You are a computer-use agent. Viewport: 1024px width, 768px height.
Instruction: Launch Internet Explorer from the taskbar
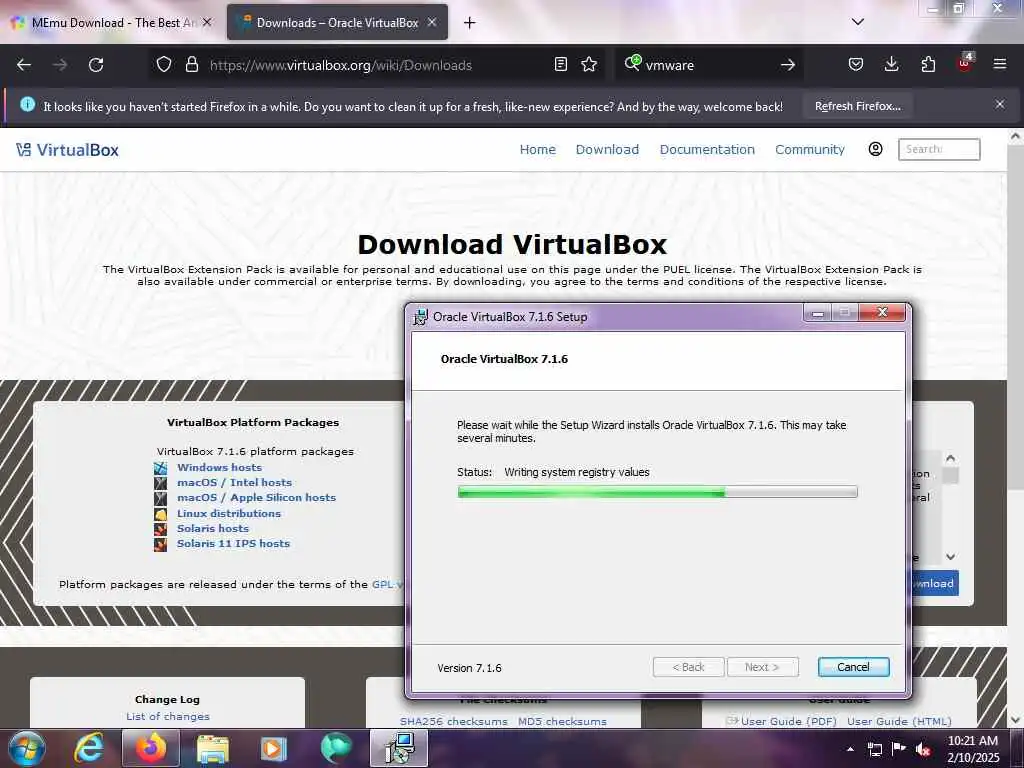[x=88, y=748]
